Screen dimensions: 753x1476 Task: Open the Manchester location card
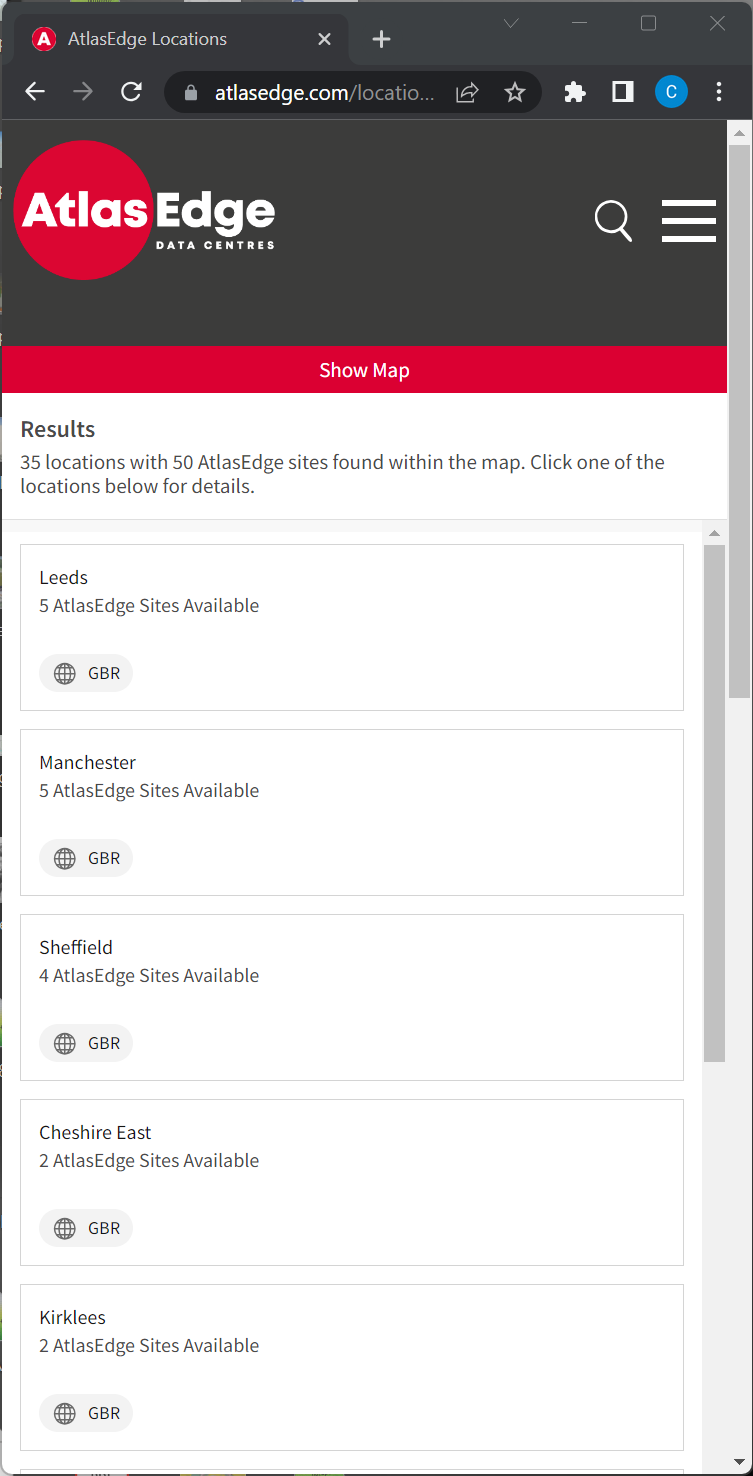click(352, 812)
